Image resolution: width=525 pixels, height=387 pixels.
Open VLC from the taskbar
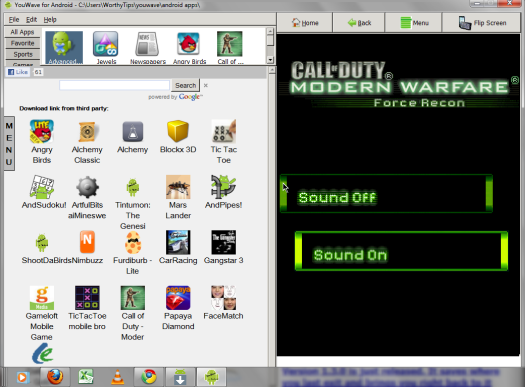click(118, 377)
